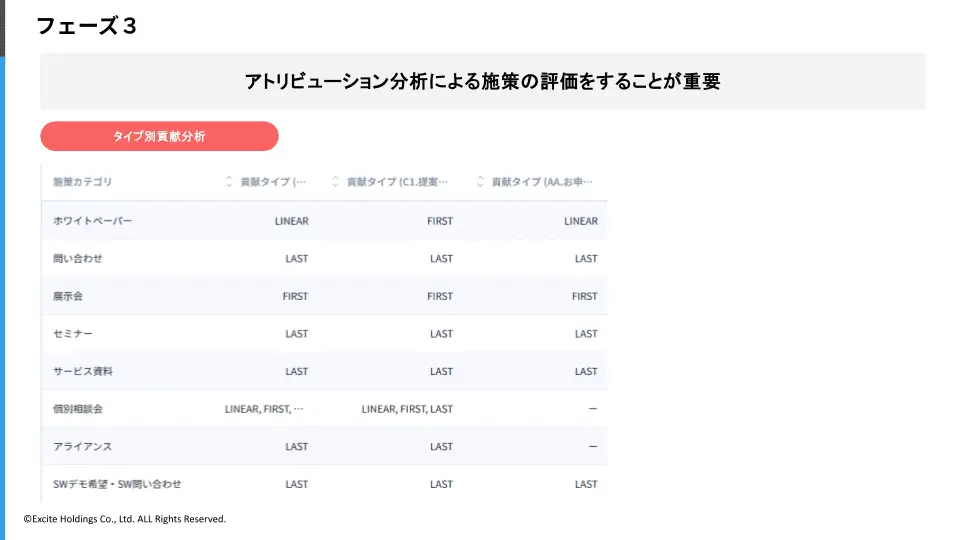Click the 施策カテゴリ column header
This screenshot has height=540, width=960.
click(x=83, y=181)
